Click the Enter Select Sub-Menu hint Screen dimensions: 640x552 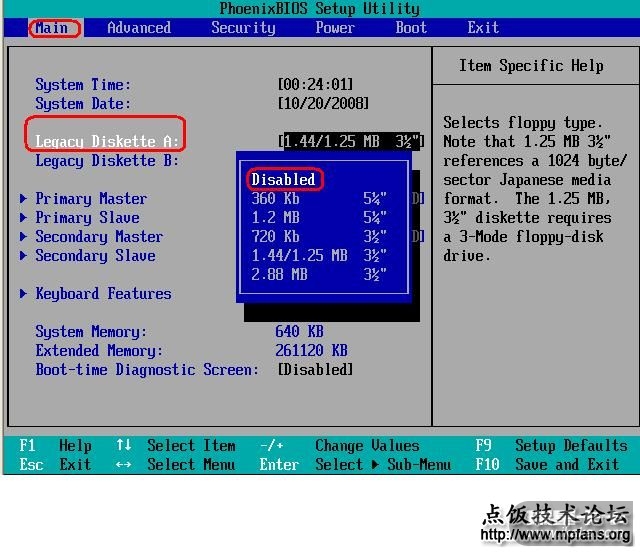point(355,465)
